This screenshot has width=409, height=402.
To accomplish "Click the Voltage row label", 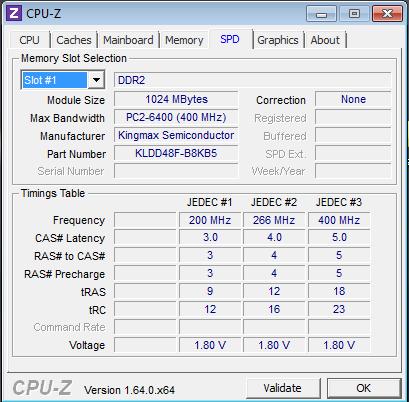I will (x=87, y=345).
